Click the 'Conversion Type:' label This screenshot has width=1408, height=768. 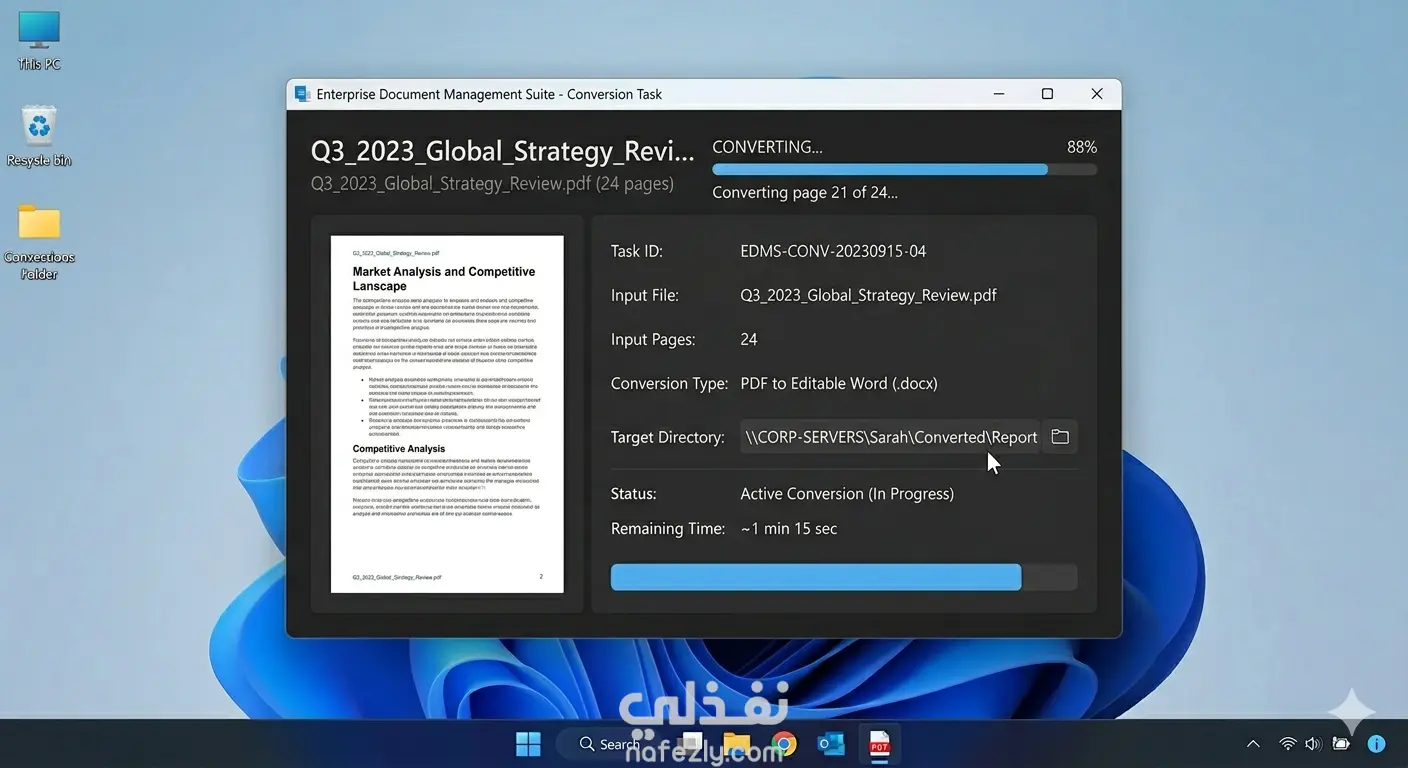670,383
